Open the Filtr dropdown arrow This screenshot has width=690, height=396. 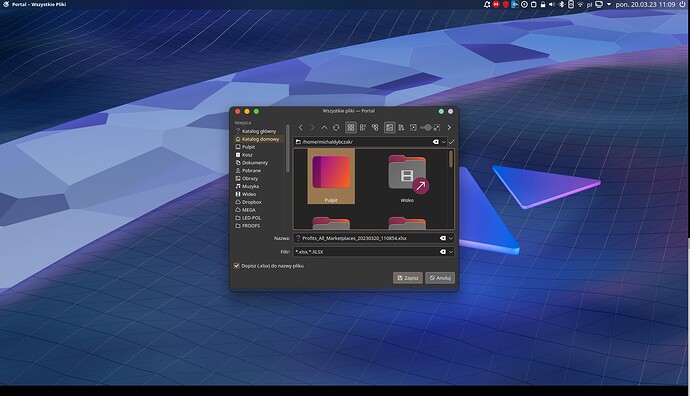(x=451, y=252)
